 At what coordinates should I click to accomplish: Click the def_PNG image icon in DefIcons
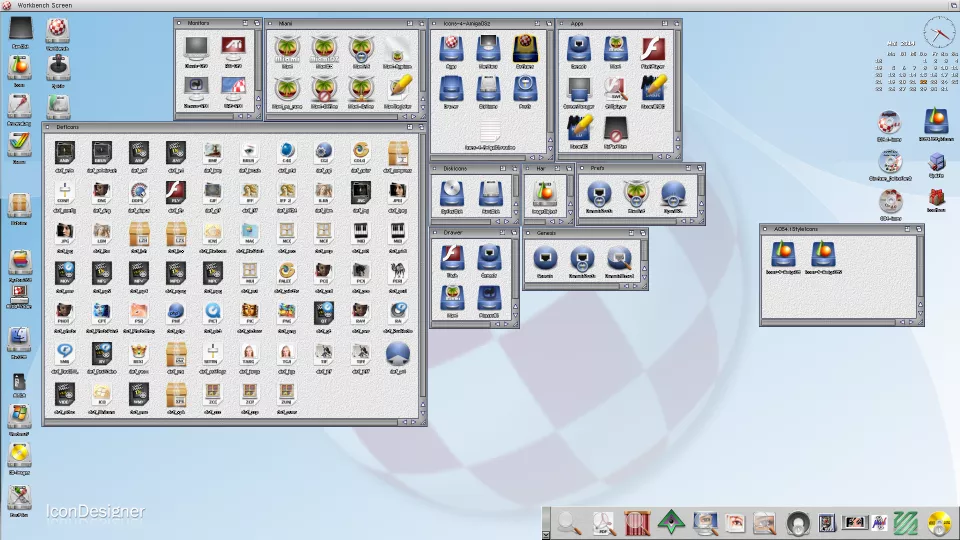285,312
